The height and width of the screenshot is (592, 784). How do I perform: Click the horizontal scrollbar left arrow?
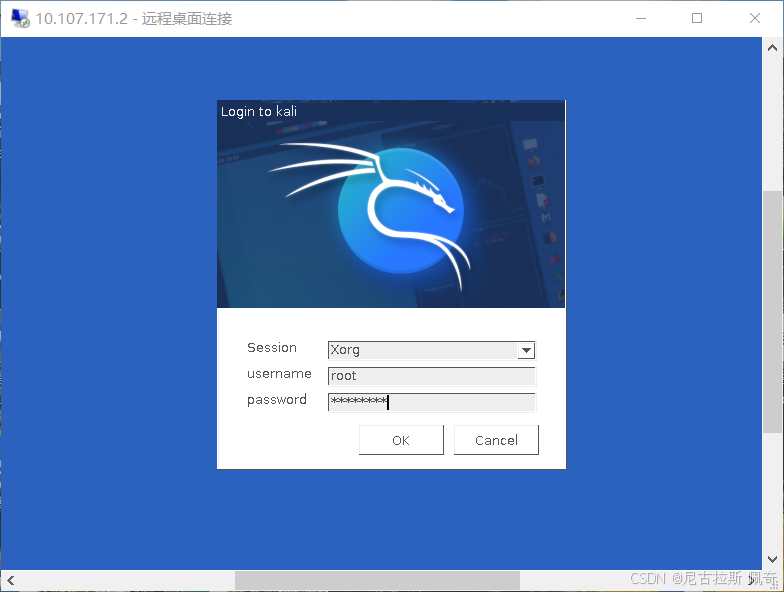coord(10,580)
